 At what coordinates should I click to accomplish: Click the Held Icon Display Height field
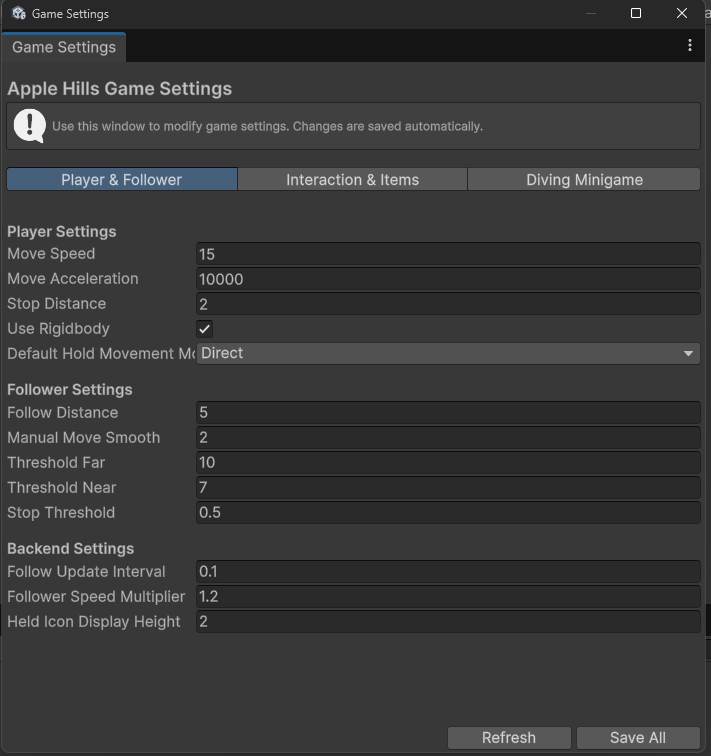pyautogui.click(x=448, y=622)
